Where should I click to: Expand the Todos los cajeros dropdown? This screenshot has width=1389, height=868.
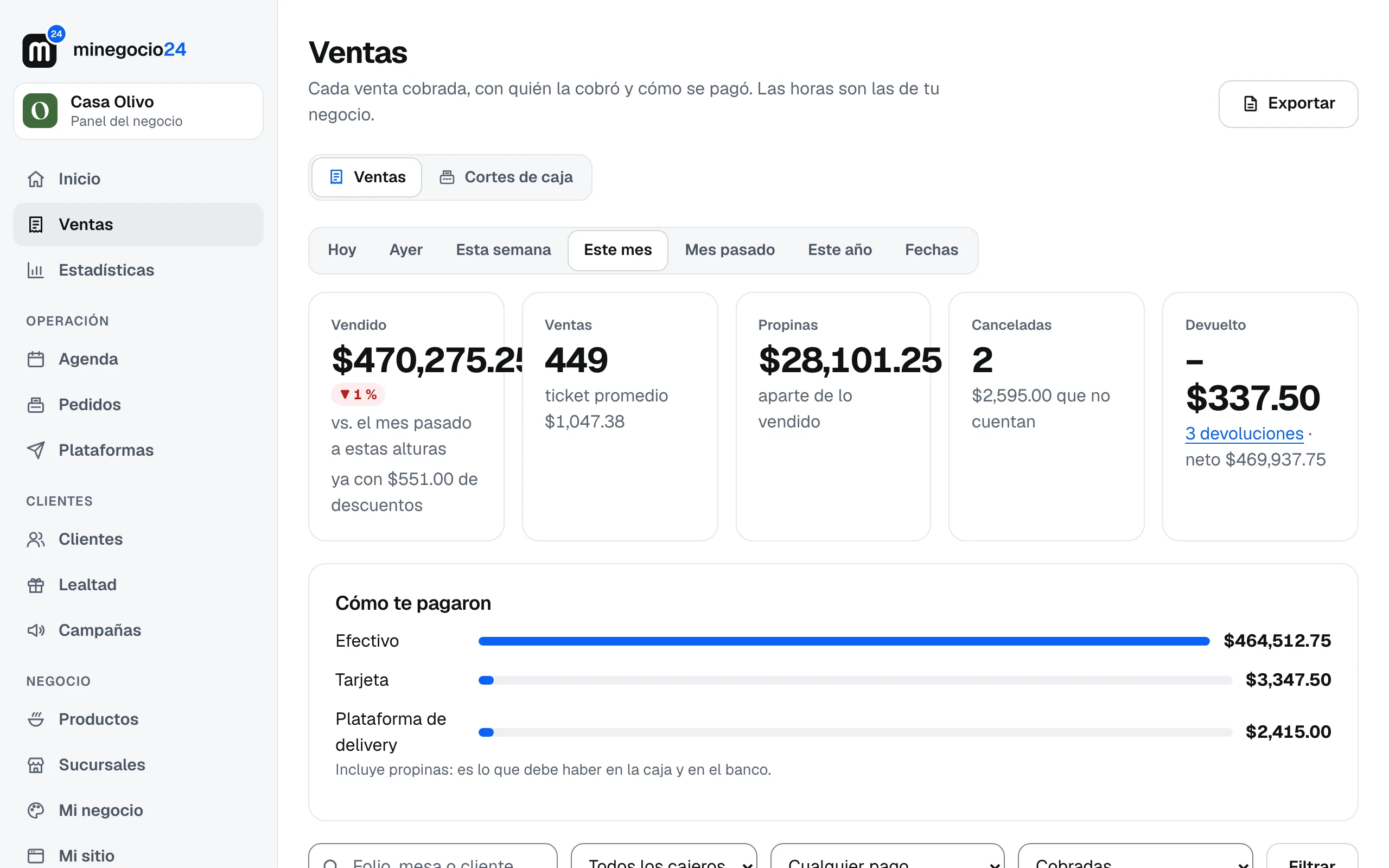click(664, 857)
